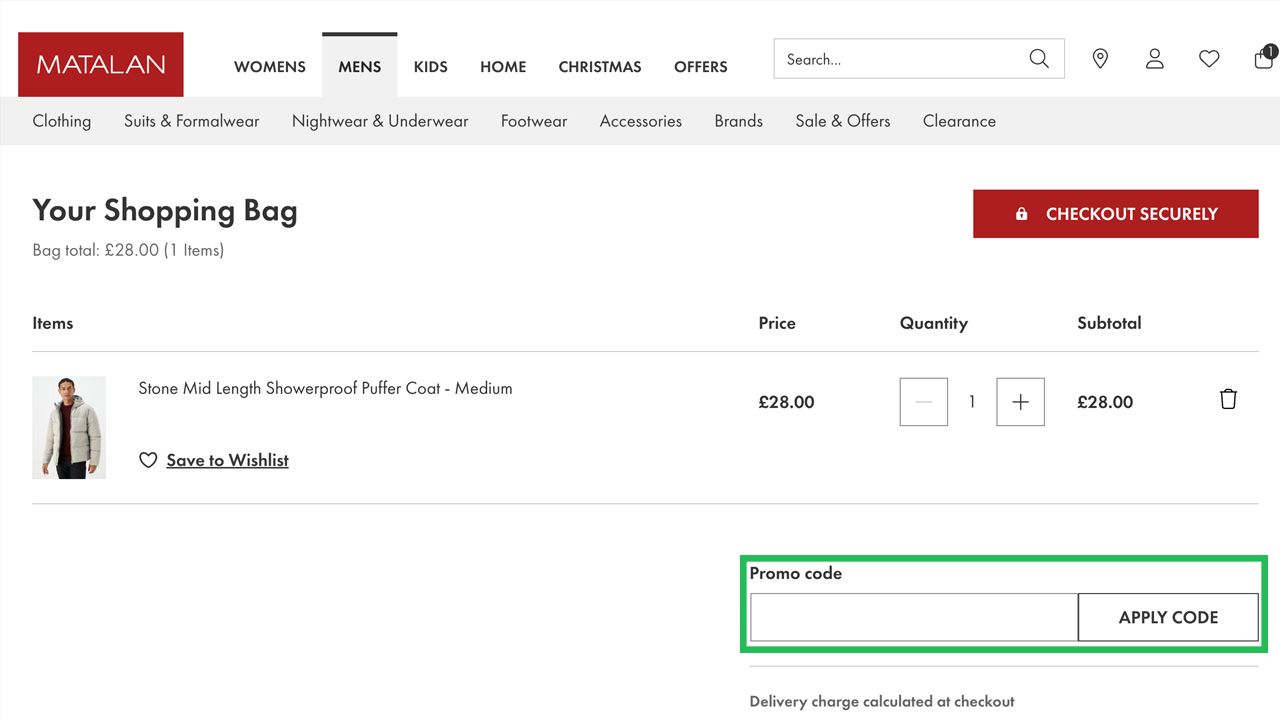
Task: Click the Your Shopping Bag heading
Action: pyautogui.click(x=165, y=210)
